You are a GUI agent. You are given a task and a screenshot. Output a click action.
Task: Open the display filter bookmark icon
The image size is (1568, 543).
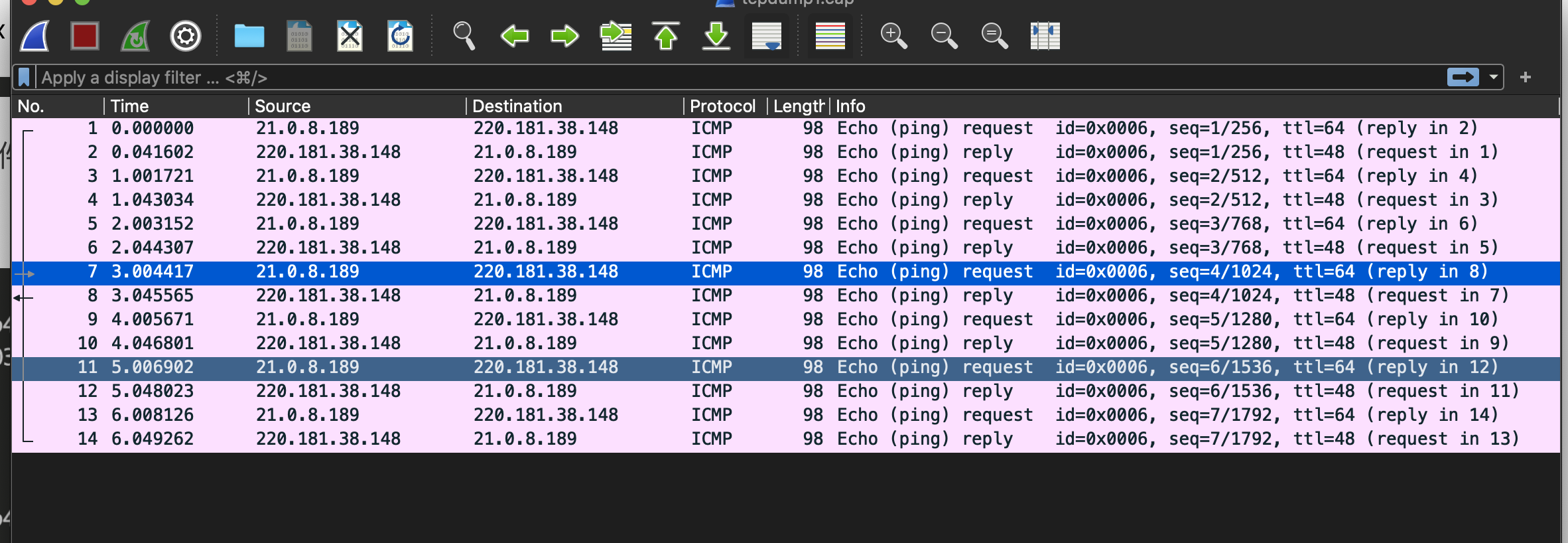tap(24, 78)
